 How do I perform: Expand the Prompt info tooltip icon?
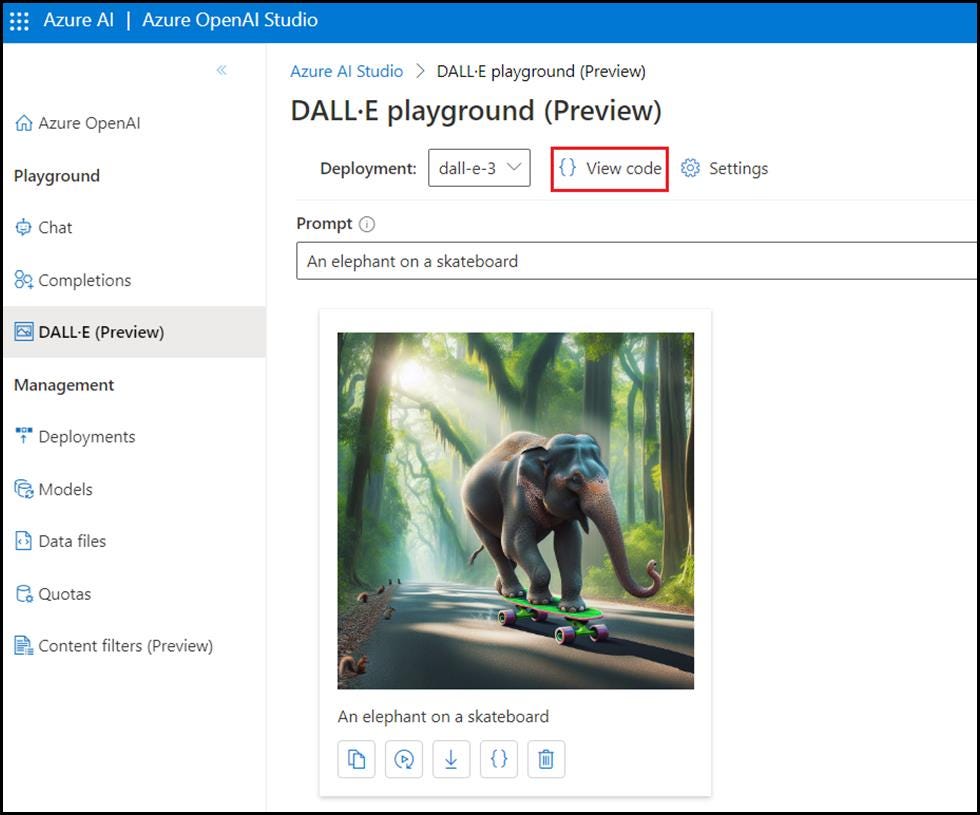point(366,223)
